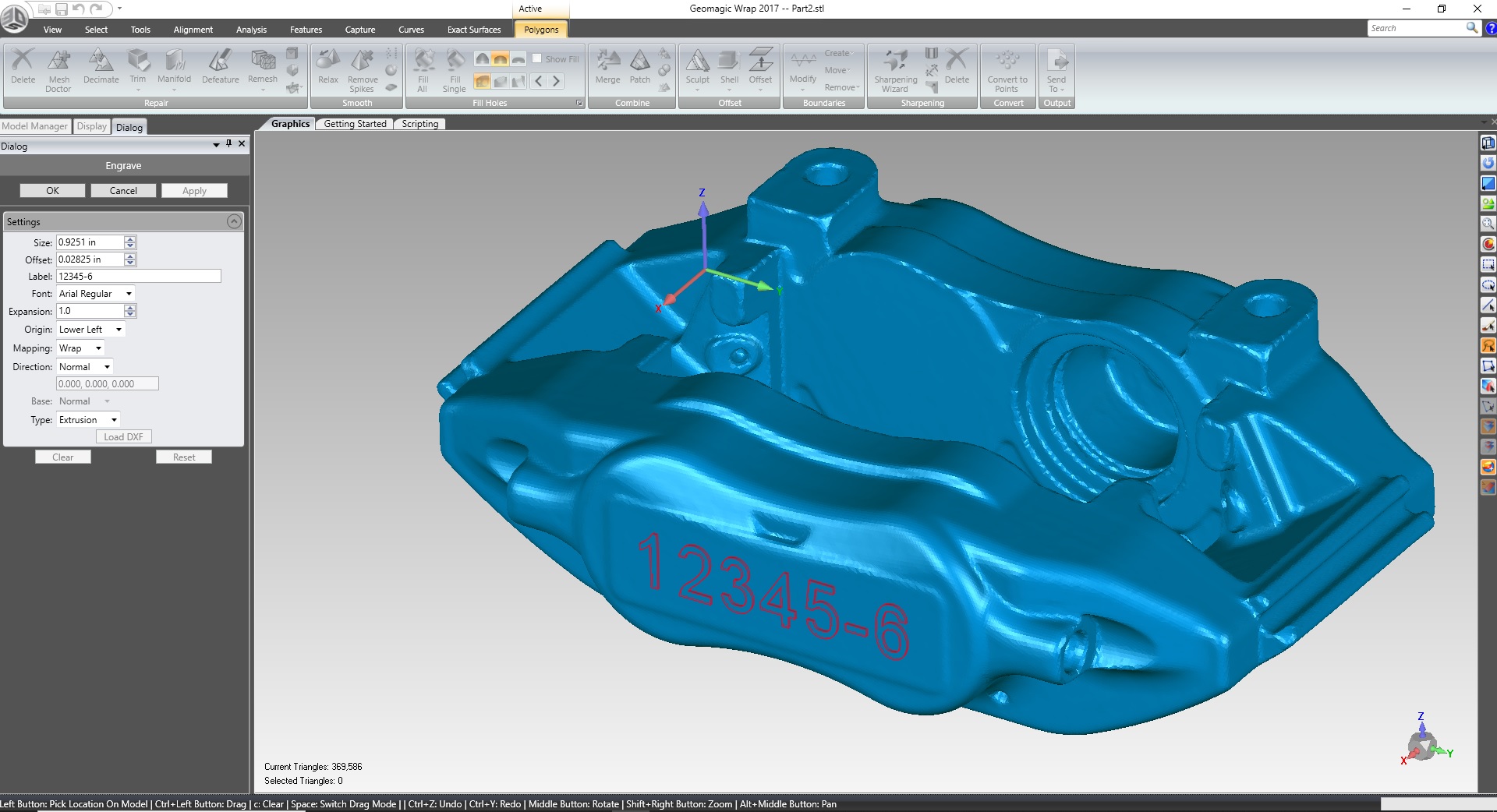Open the Type dropdown showing Extrusion
This screenshot has width=1497, height=812.
pos(114,420)
